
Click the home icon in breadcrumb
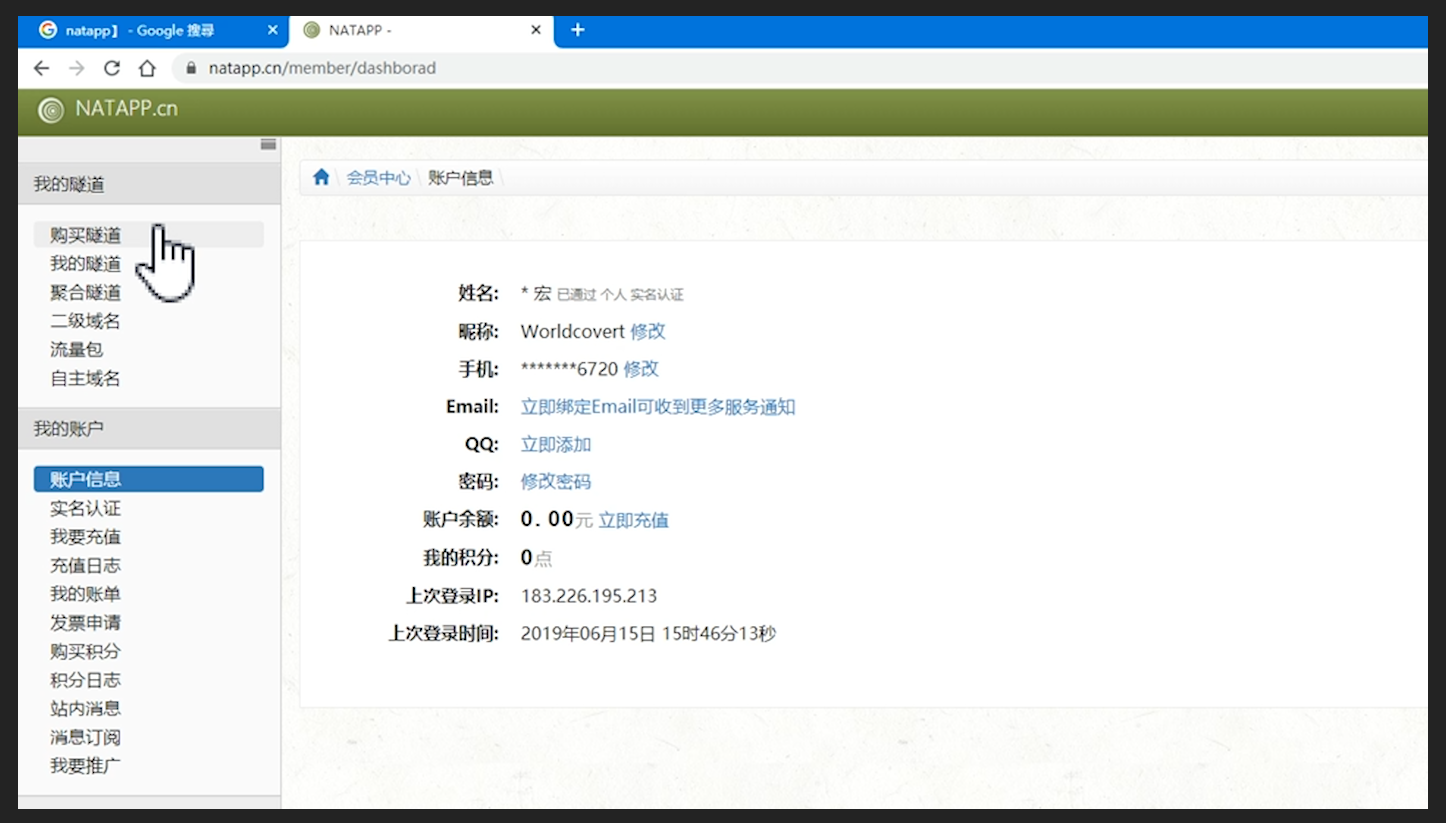(x=321, y=177)
